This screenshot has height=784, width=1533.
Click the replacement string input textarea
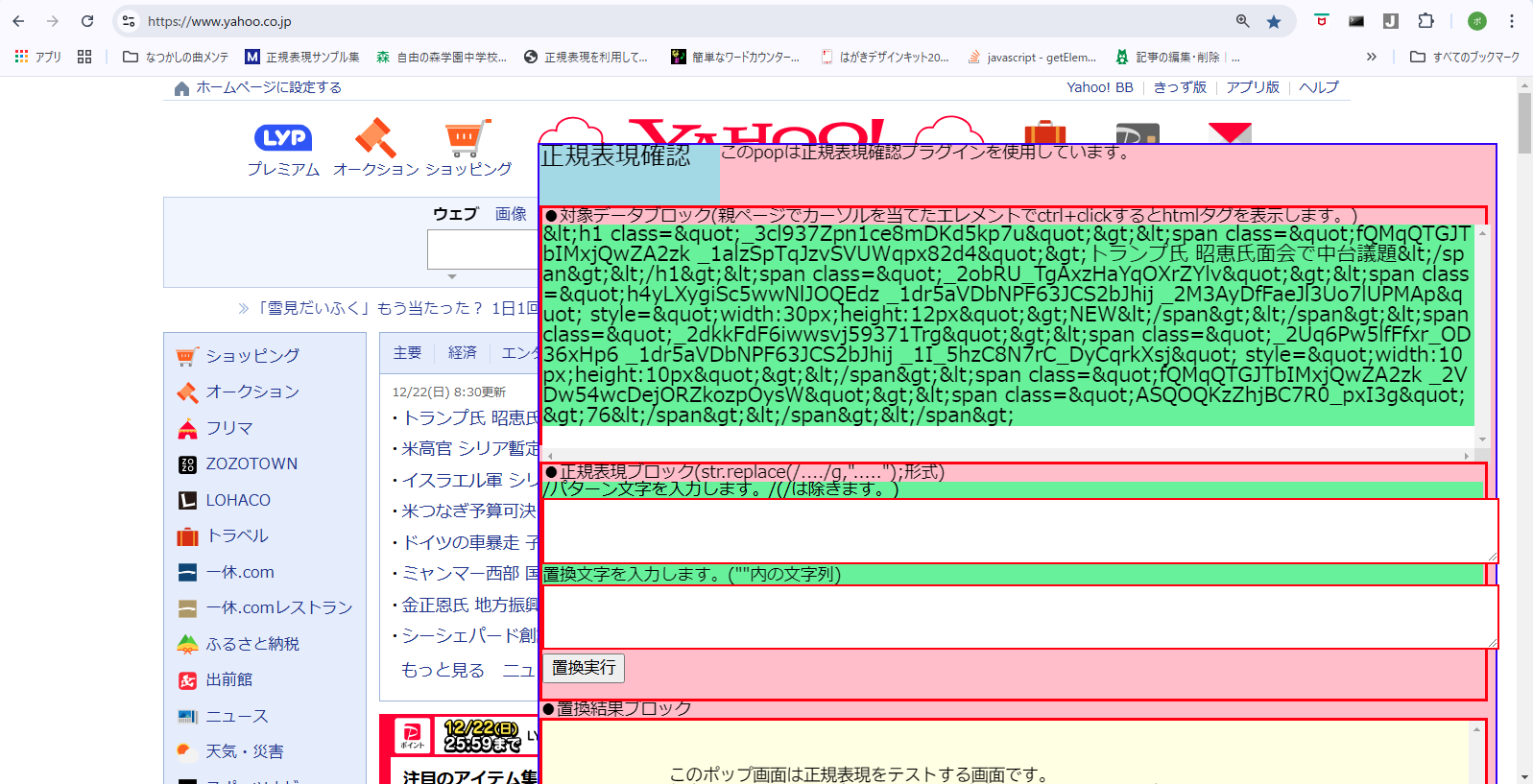(1019, 617)
